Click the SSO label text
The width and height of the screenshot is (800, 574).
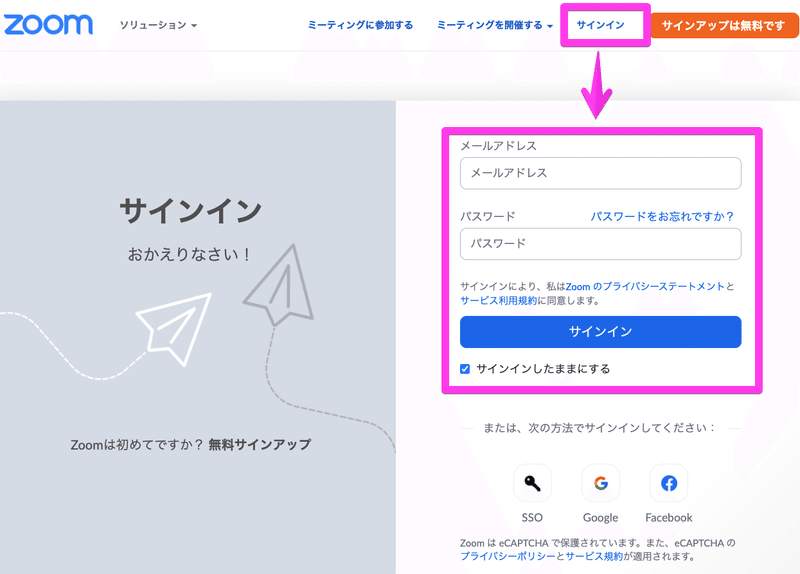pyautogui.click(x=532, y=517)
